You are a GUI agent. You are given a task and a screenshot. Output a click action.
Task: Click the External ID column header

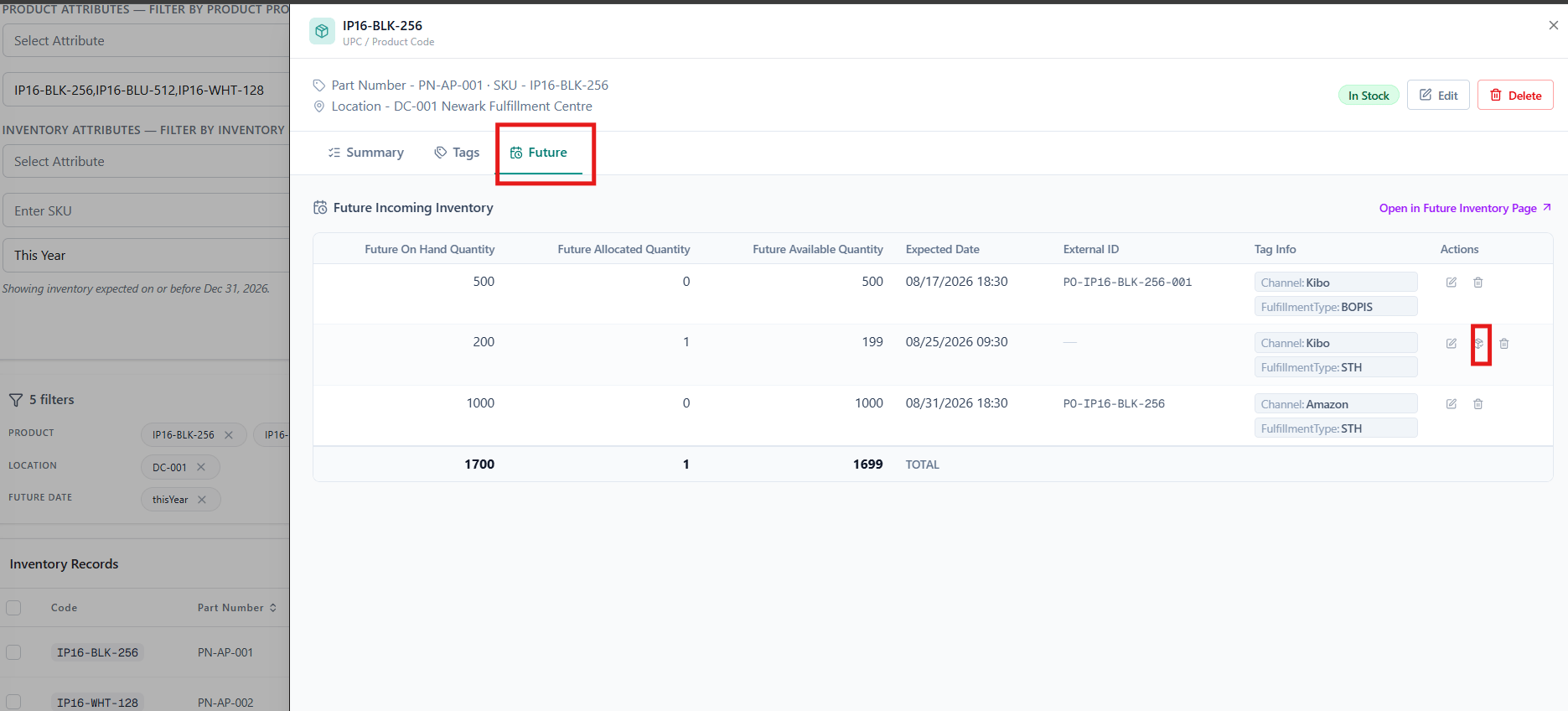[x=1090, y=249]
